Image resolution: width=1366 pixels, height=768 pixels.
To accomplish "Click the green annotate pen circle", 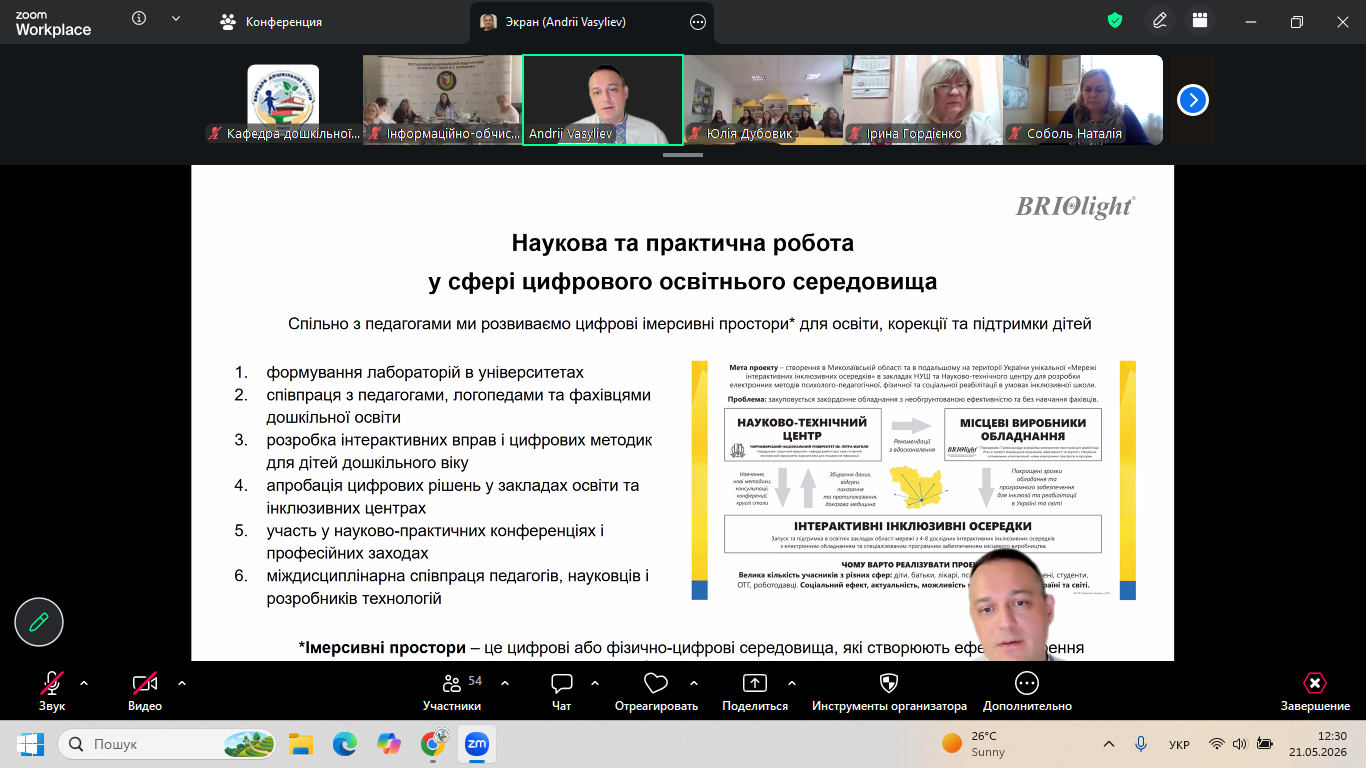I will (x=39, y=622).
